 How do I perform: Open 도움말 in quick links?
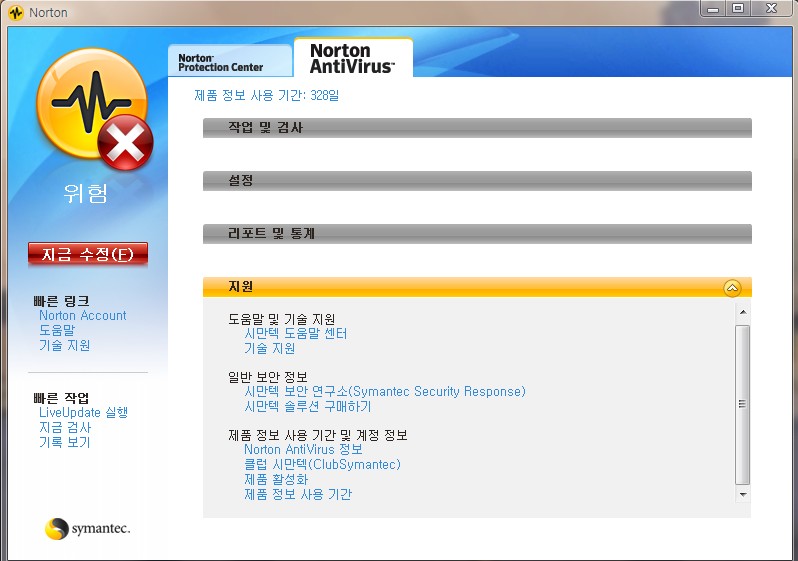click(x=57, y=330)
